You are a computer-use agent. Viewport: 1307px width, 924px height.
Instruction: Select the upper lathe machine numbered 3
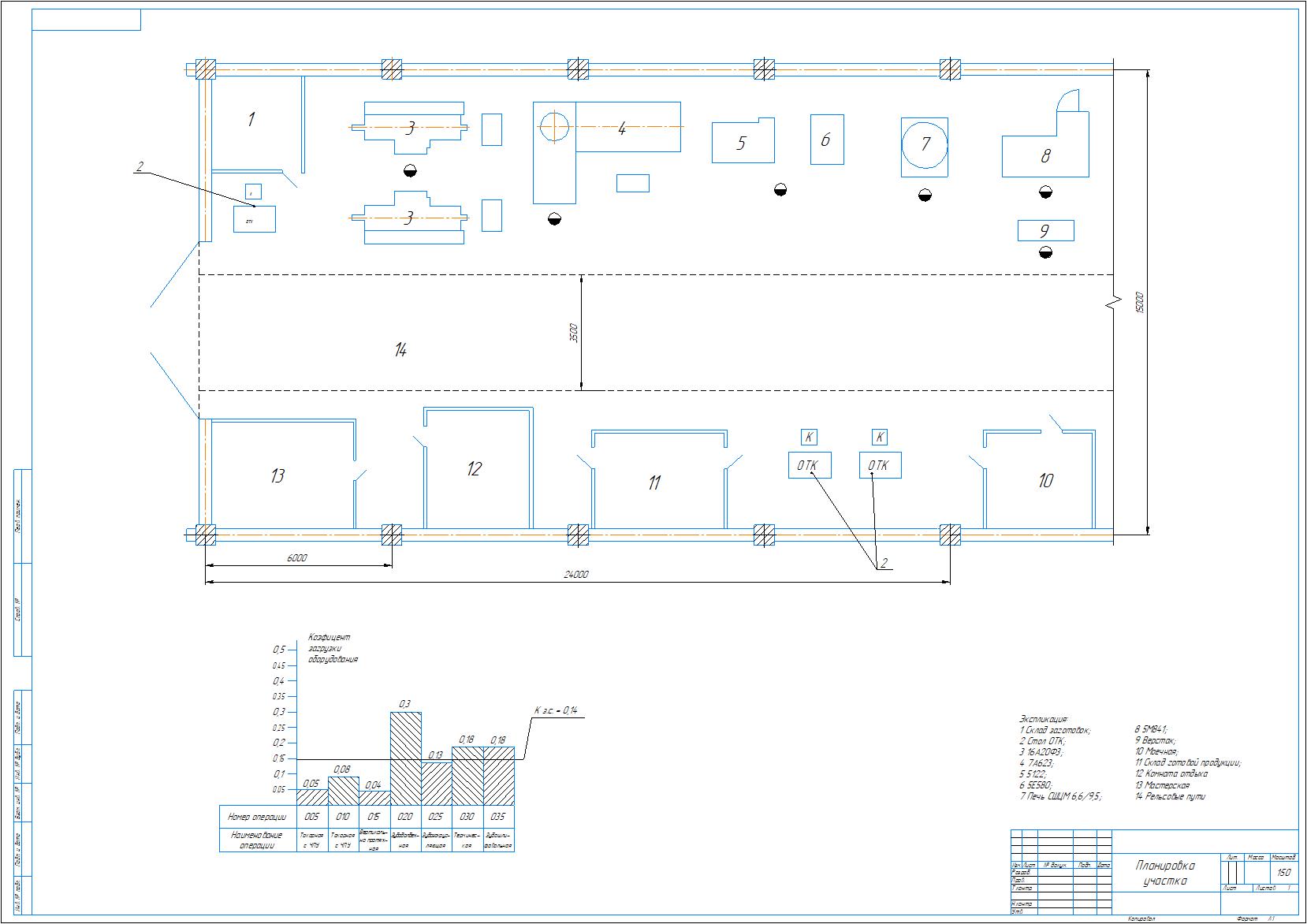coord(409,128)
